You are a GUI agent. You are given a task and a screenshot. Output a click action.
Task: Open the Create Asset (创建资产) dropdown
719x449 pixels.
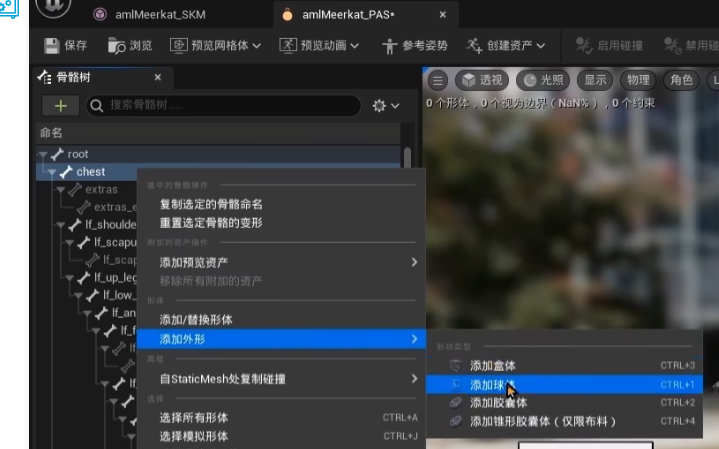pos(506,45)
